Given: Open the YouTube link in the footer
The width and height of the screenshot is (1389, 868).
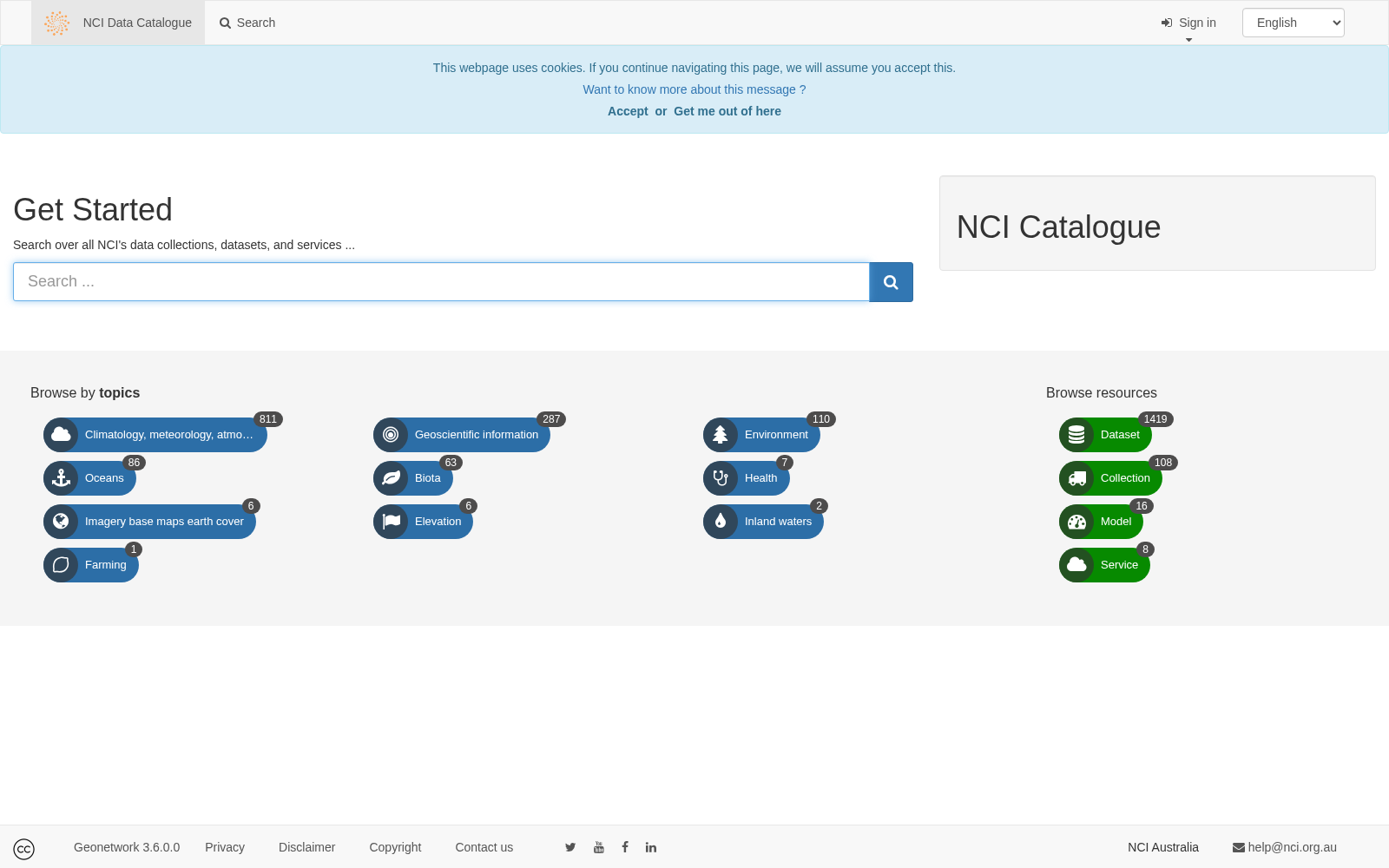Looking at the screenshot, I should coord(599,847).
